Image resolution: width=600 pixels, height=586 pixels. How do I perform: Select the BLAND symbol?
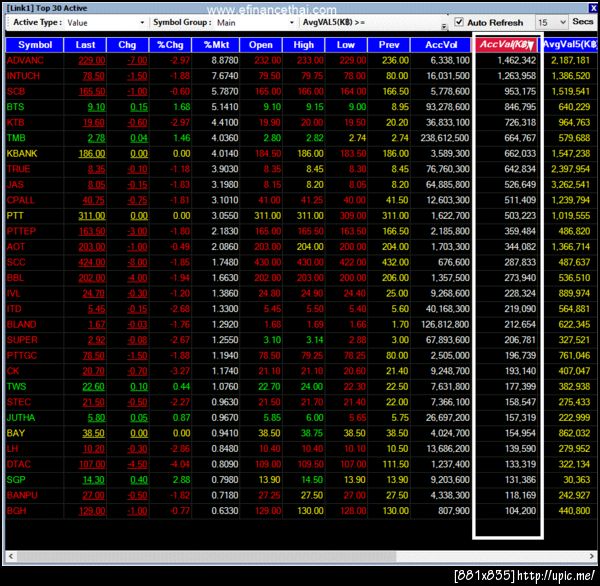pos(21,325)
